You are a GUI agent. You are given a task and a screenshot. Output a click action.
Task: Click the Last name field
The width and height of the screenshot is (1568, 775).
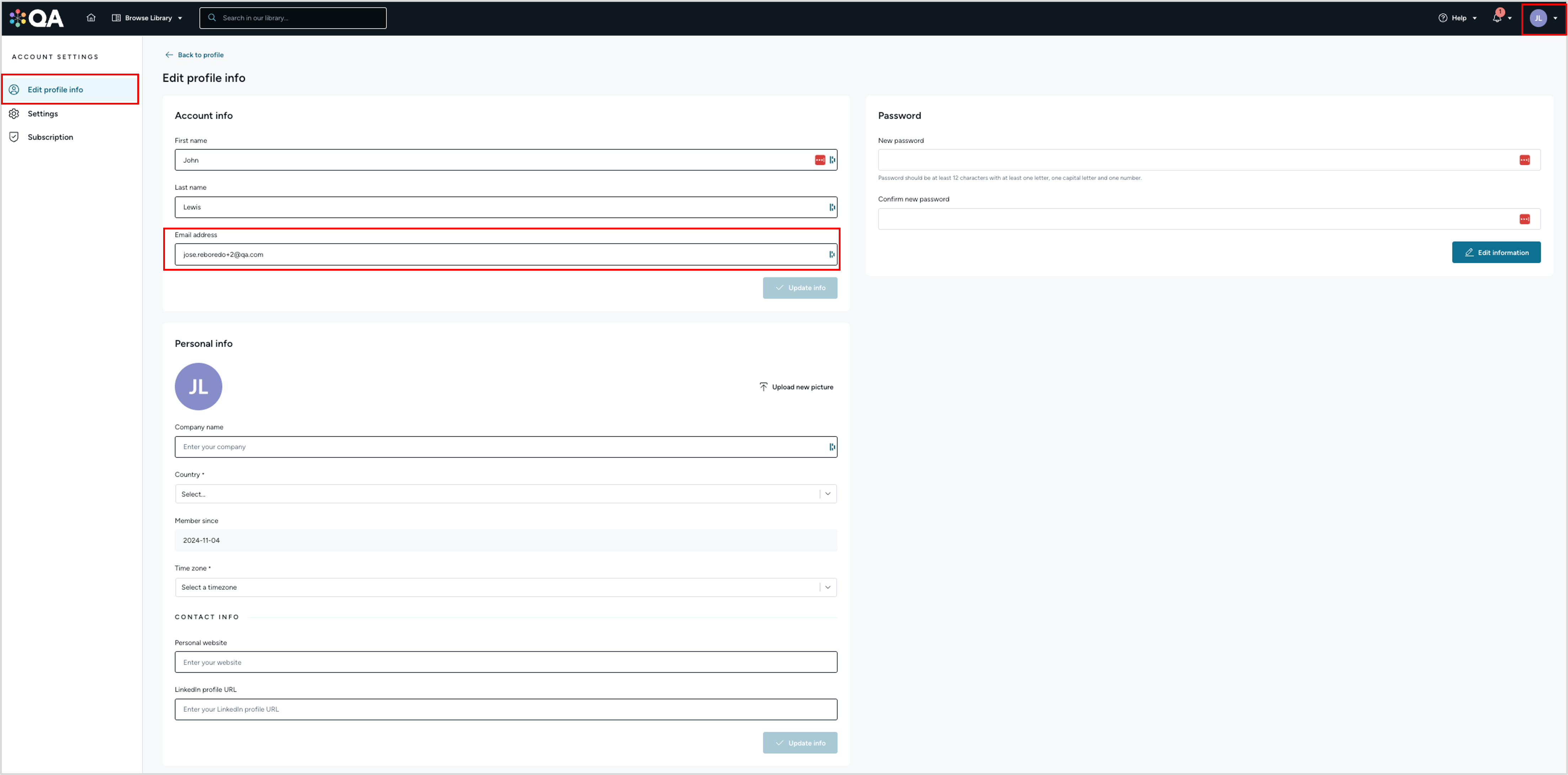(x=505, y=207)
